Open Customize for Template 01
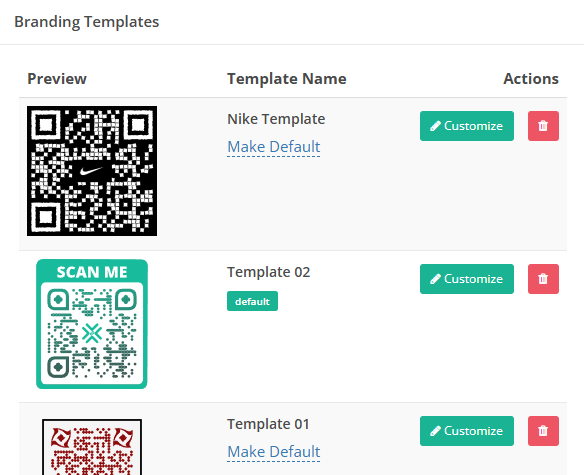584x475 pixels. pyautogui.click(x=467, y=431)
